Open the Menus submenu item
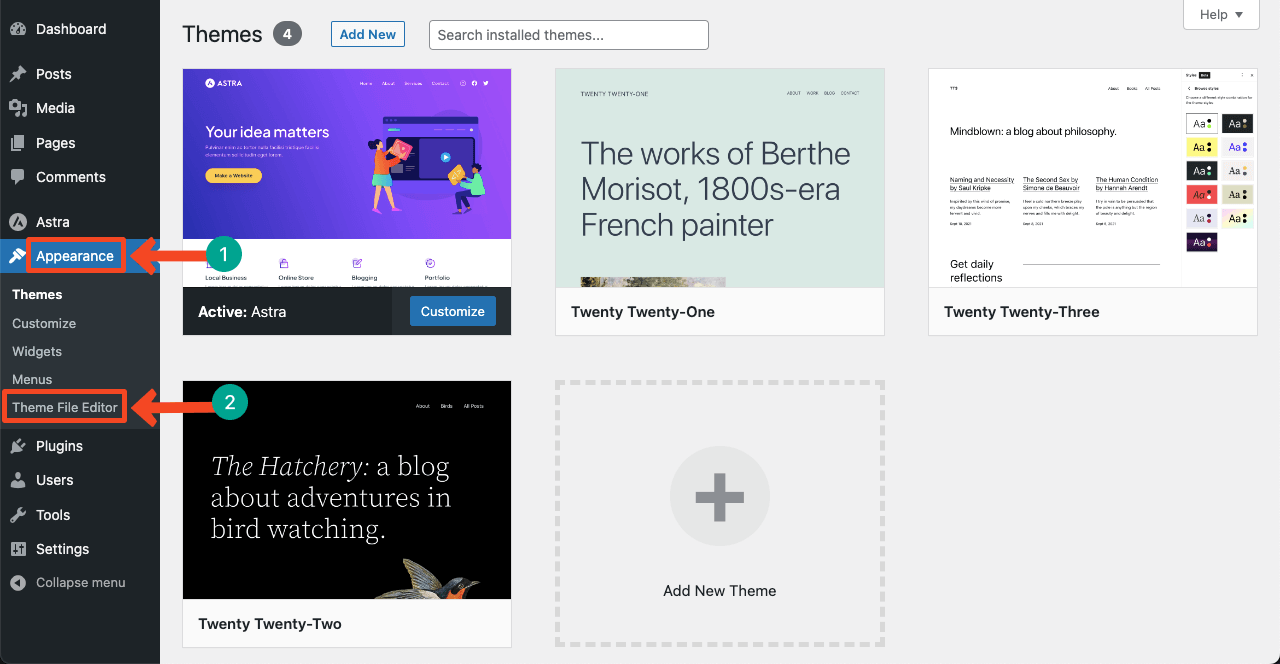Screen dimensions: 1280x664 (x=32, y=379)
